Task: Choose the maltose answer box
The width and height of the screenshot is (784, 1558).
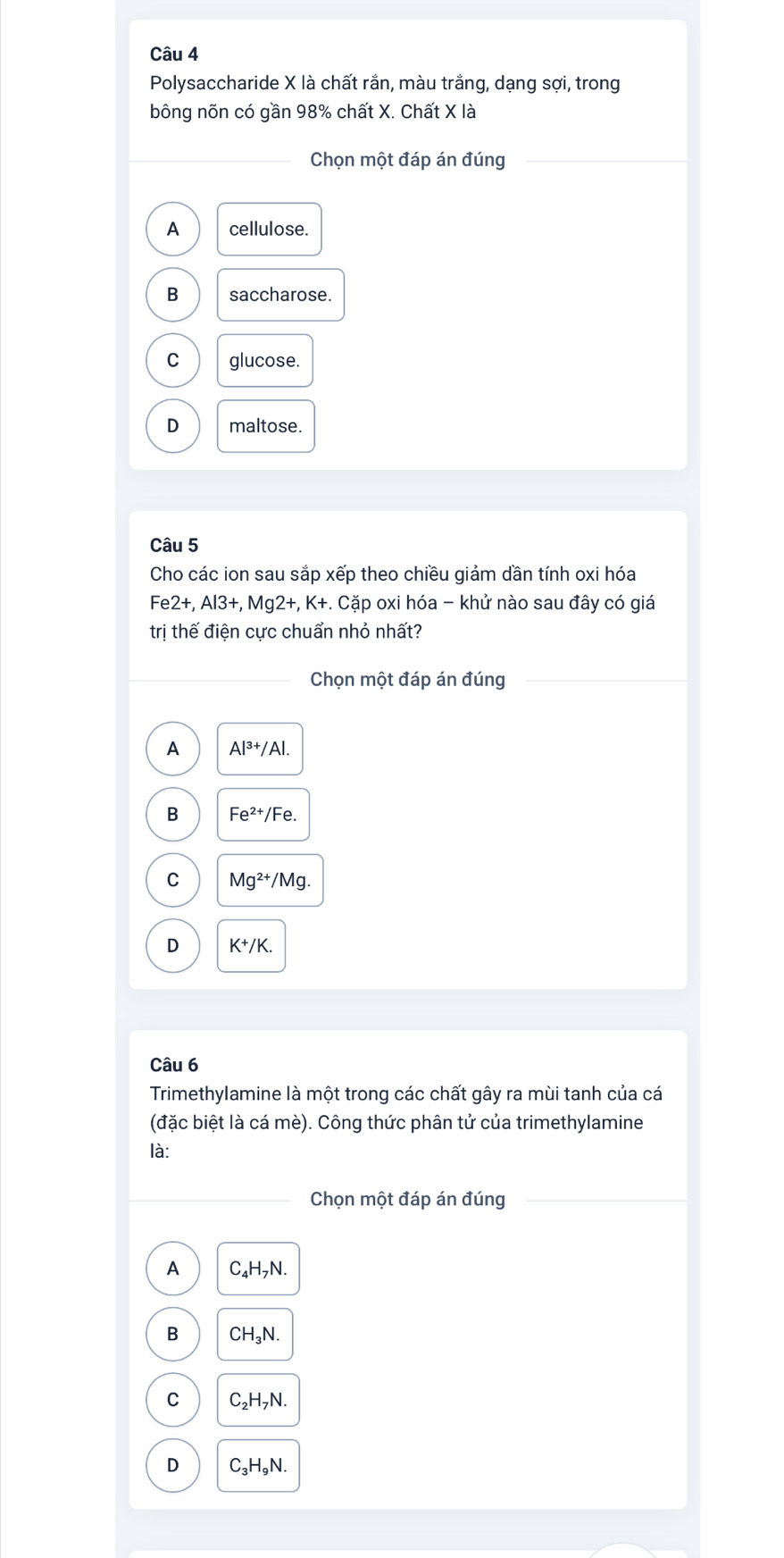Action: tap(265, 426)
